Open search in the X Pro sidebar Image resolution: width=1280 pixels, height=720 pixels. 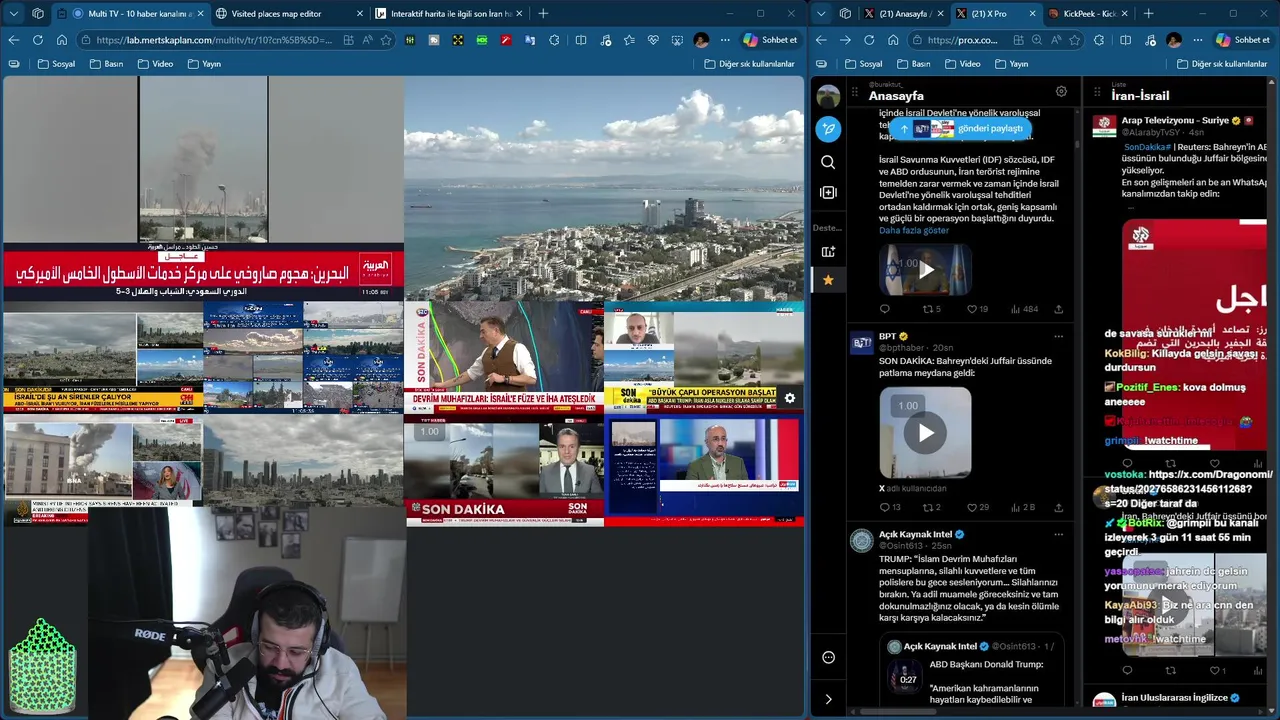pos(828,162)
